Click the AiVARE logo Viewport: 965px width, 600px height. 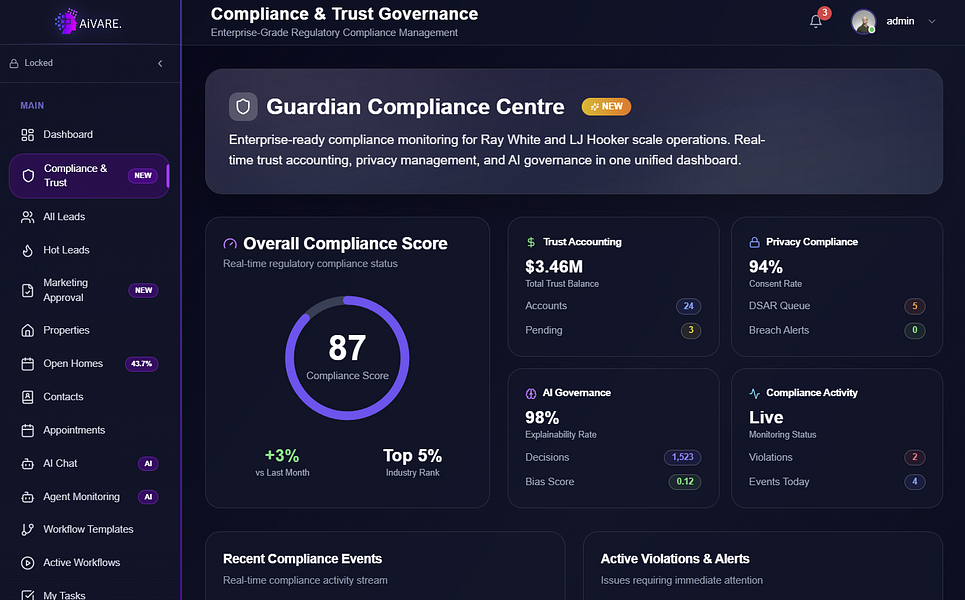(x=88, y=22)
